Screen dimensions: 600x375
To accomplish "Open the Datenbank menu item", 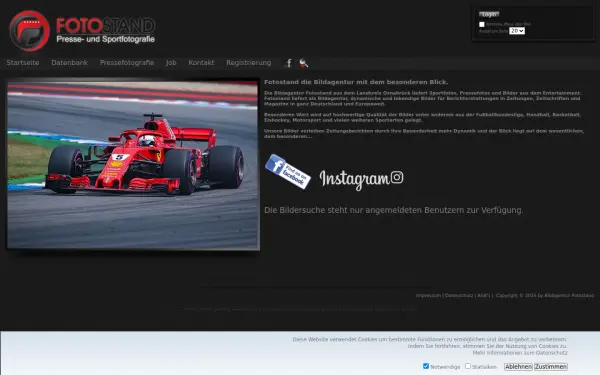I will pos(70,63).
